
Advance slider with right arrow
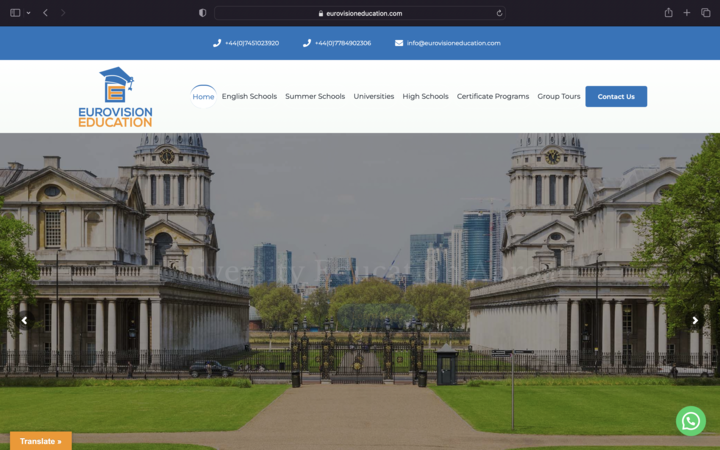tap(695, 320)
